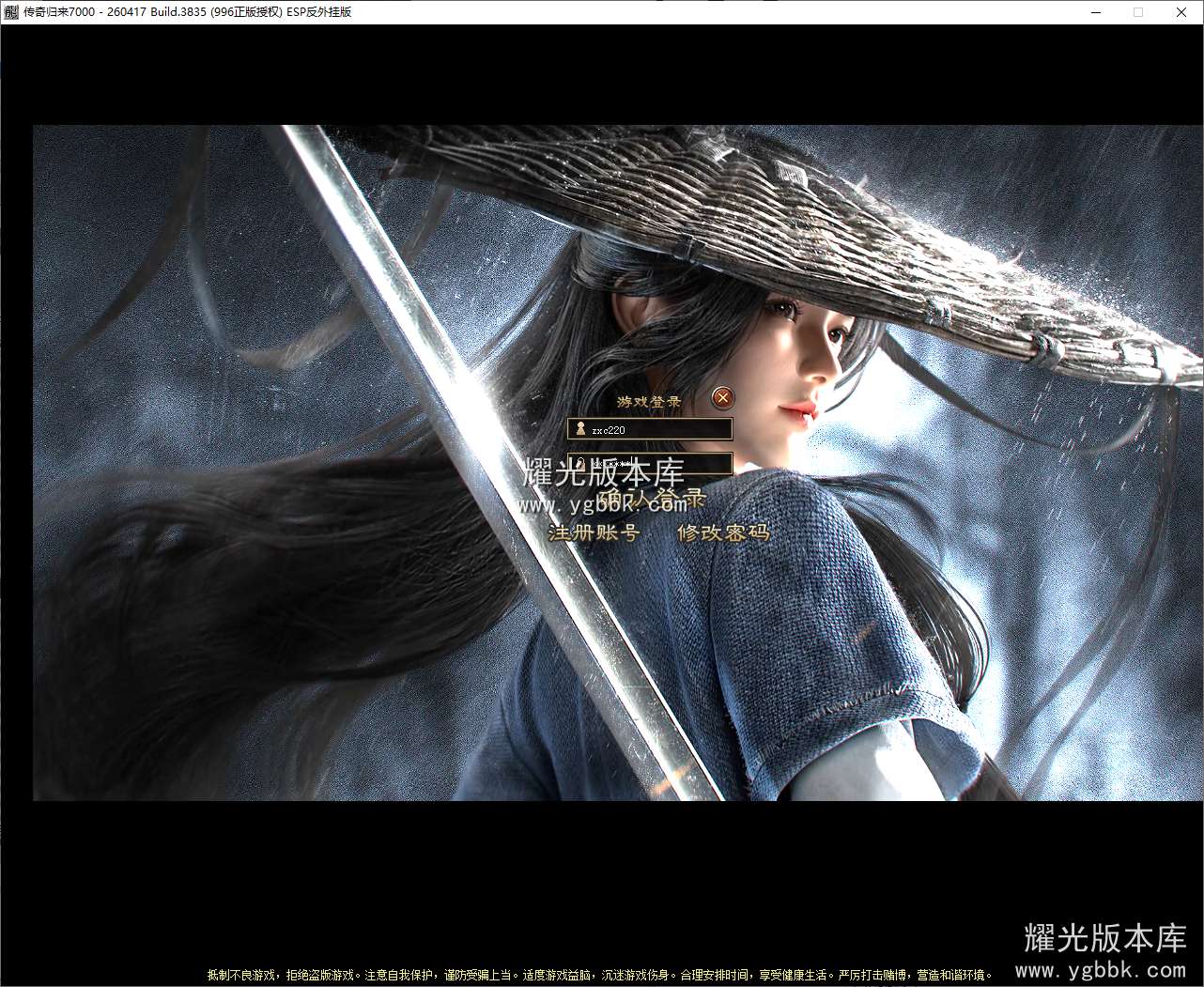Open 注册账号 account registration
Image resolution: width=1204 pixels, height=987 pixels.
(x=594, y=532)
